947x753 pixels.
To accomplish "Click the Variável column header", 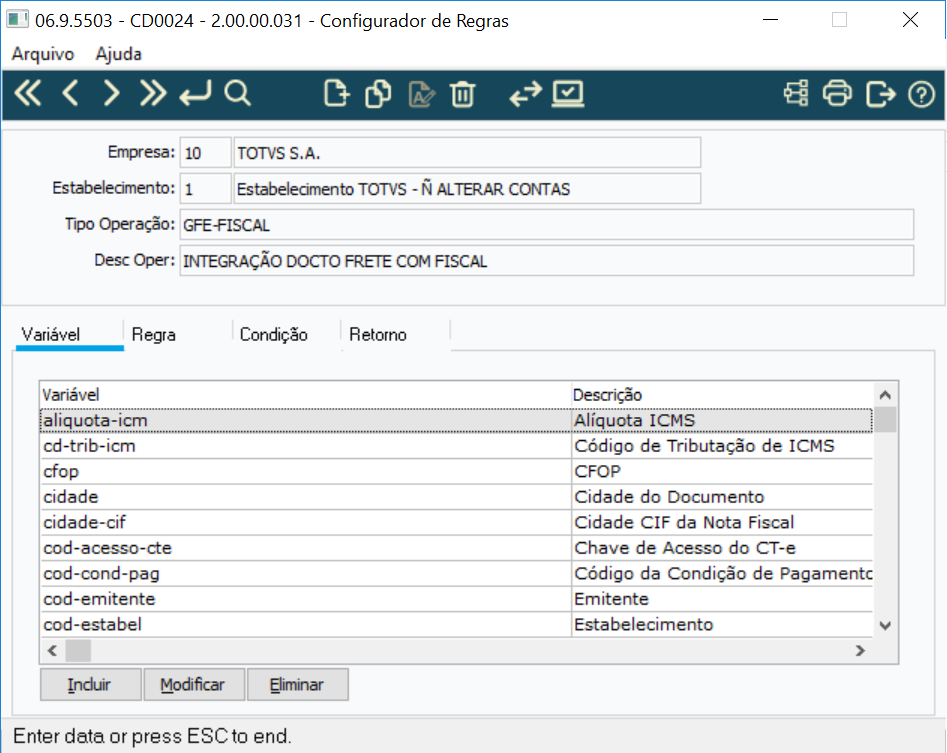I will click(306, 395).
